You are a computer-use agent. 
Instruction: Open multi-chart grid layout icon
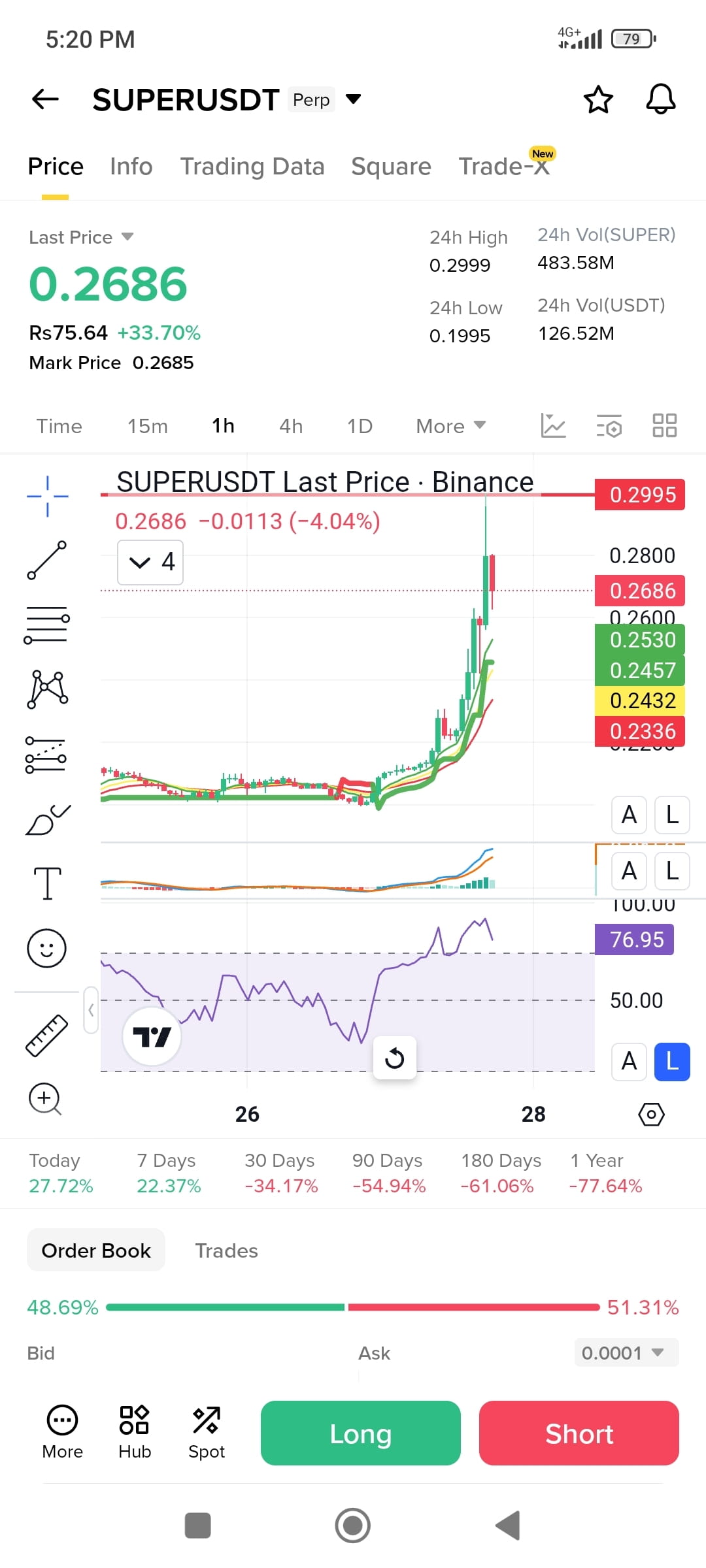665,426
